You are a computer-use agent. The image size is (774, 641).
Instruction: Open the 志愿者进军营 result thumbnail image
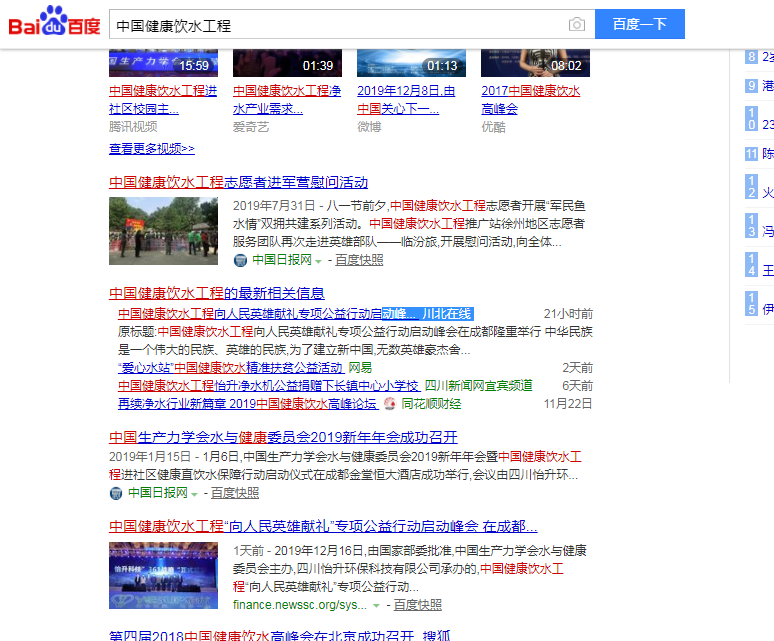coord(162,224)
